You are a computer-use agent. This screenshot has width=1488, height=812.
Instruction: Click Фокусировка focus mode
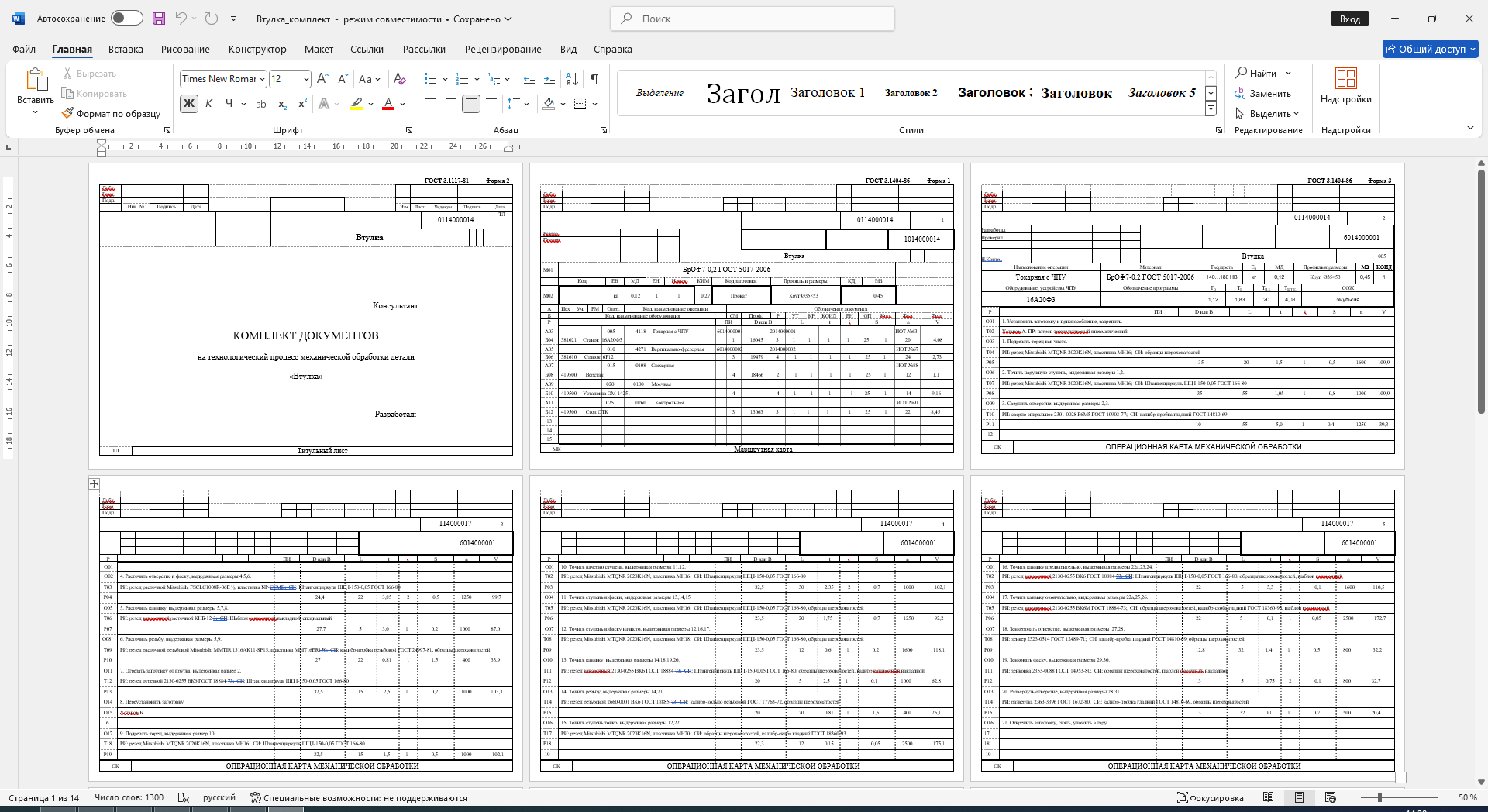point(1211,797)
